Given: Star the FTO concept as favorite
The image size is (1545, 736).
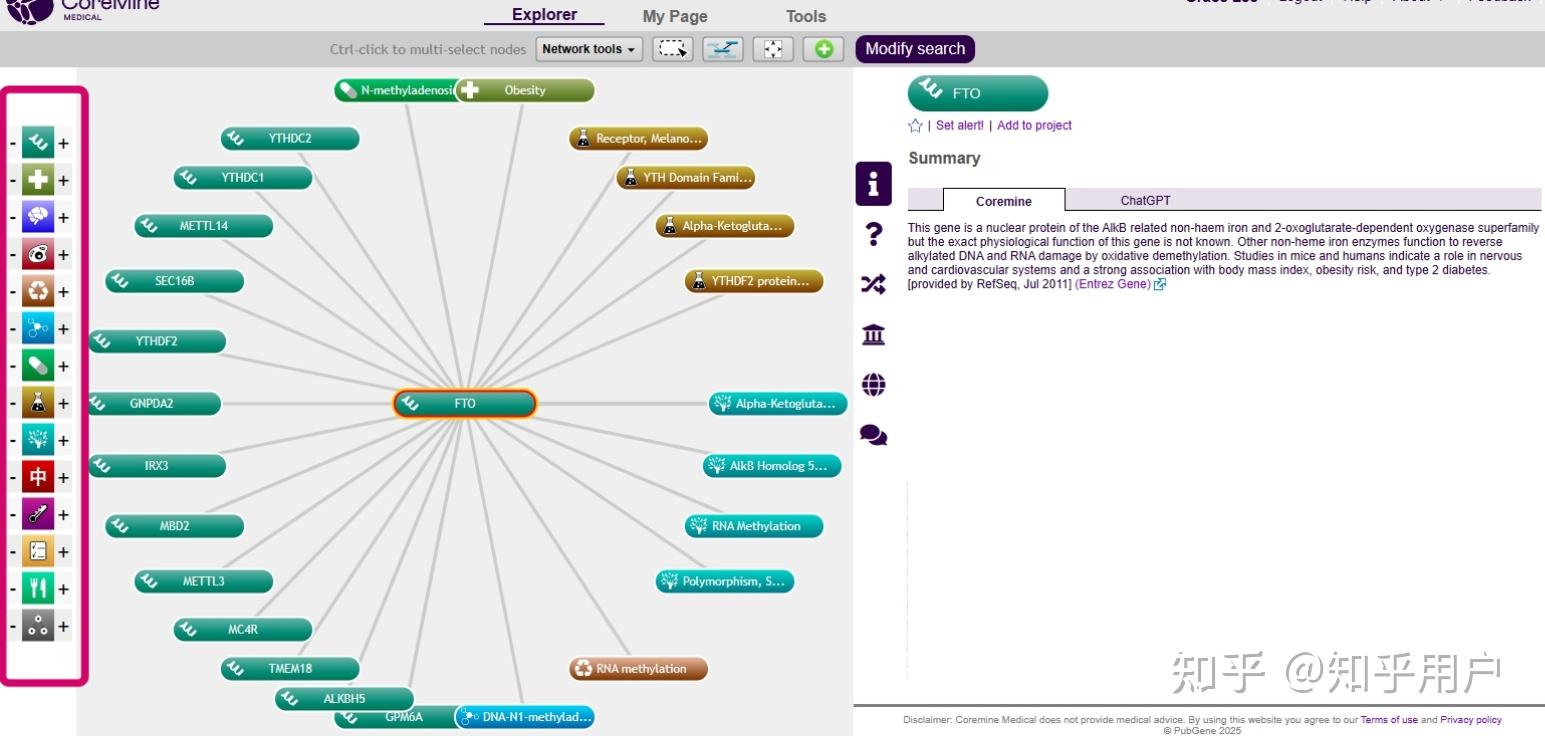Looking at the screenshot, I should click(915, 126).
